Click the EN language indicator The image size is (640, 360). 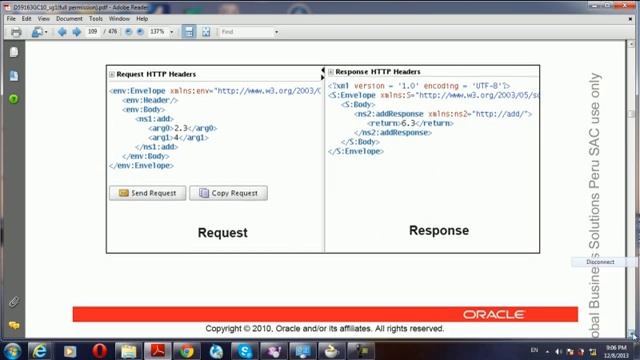click(x=534, y=350)
